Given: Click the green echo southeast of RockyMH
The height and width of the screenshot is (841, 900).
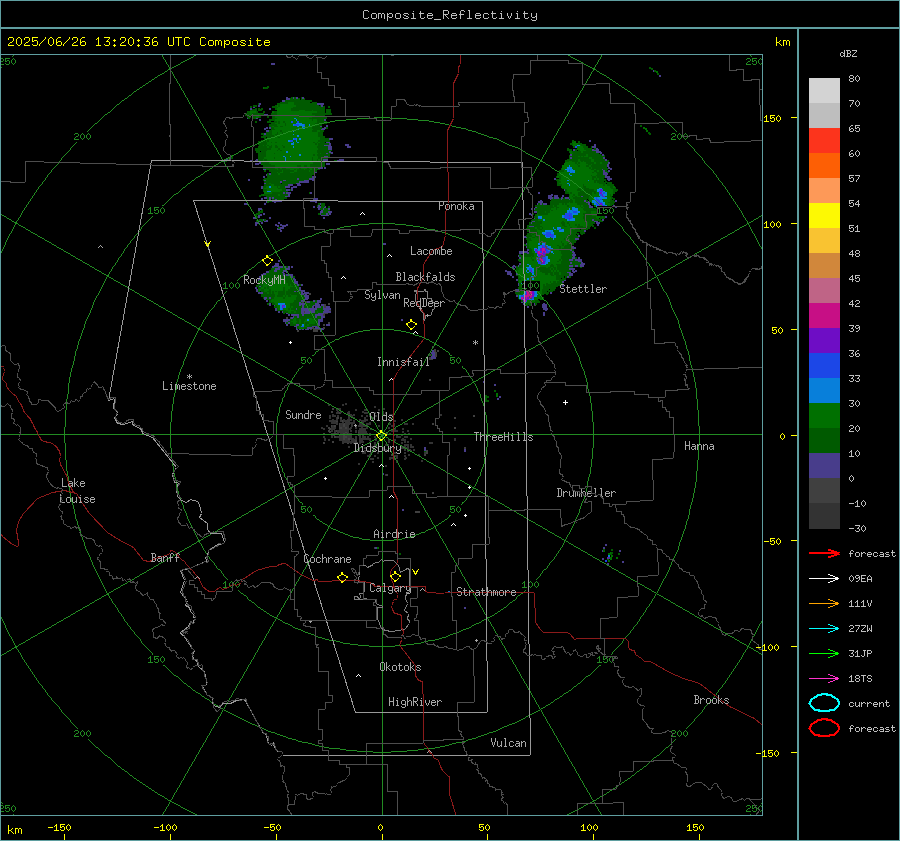Looking at the screenshot, I should (293, 299).
